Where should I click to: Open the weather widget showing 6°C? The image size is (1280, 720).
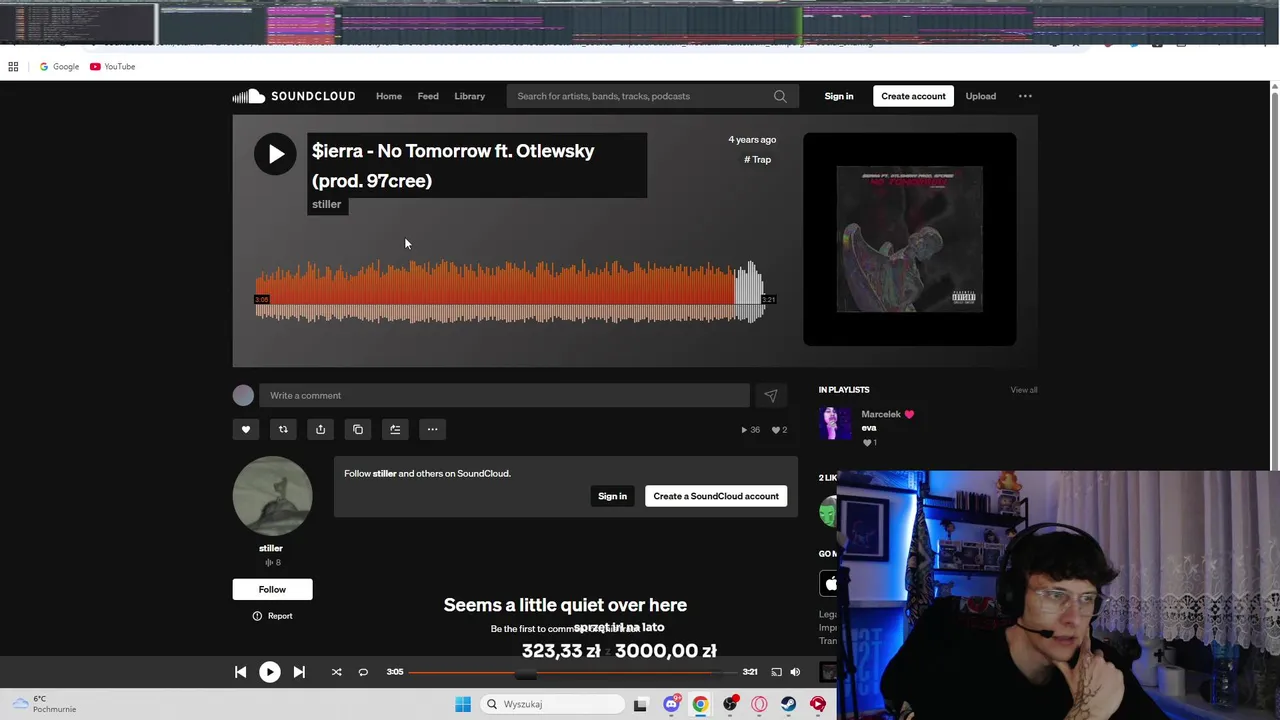click(42, 704)
